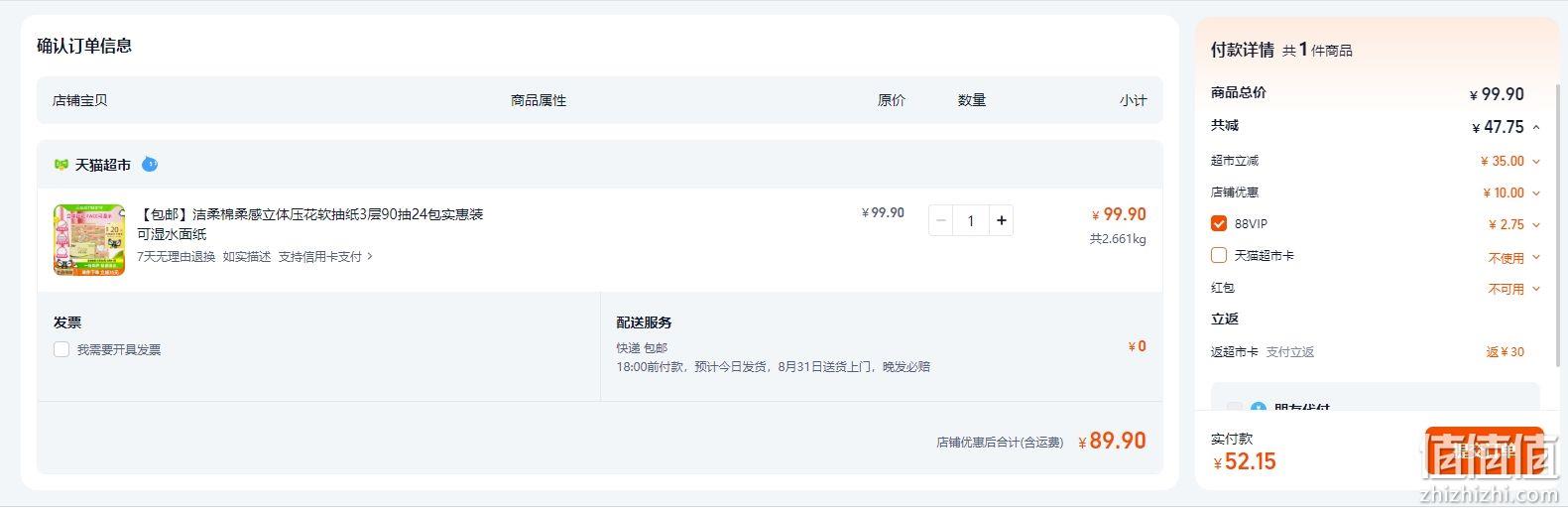
Task: Click the 共2.661kg weight text
Action: coord(1118,239)
